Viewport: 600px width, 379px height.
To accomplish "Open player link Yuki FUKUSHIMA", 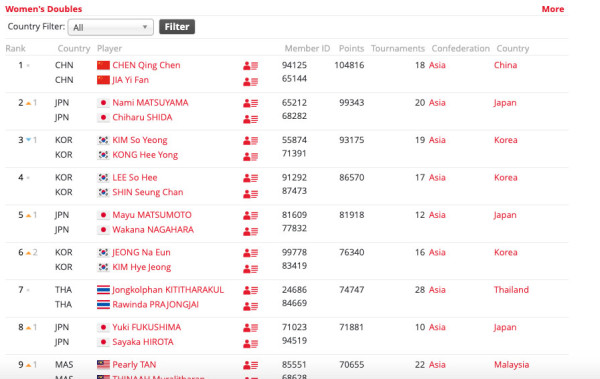I will (147, 327).
